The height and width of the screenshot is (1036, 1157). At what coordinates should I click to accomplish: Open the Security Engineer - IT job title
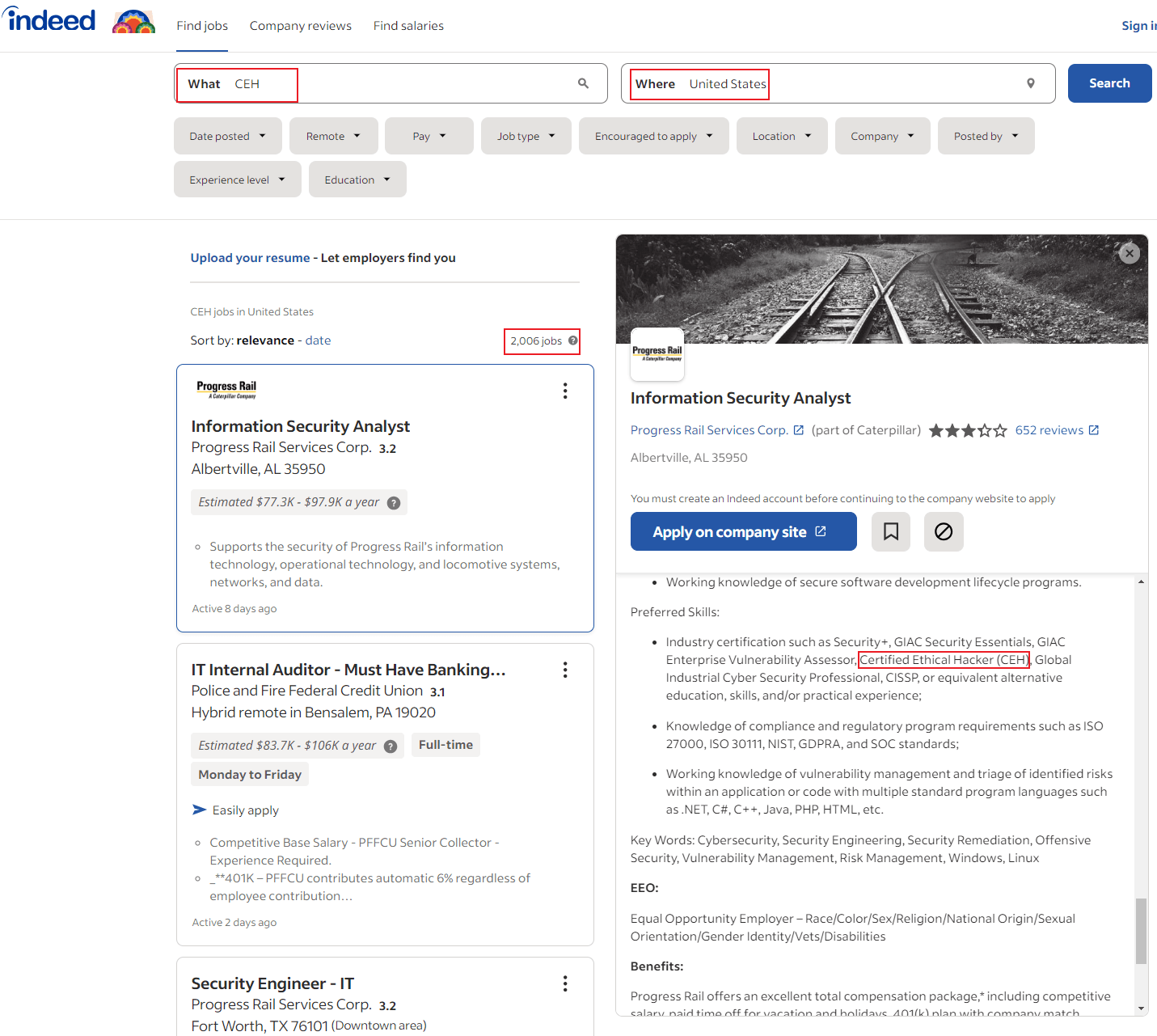click(272, 983)
